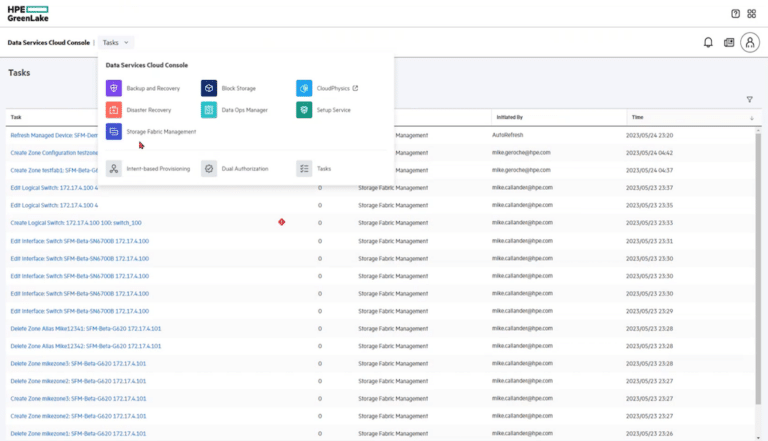Open Create Zone testfab1 task

pyautogui.click(x=54, y=171)
